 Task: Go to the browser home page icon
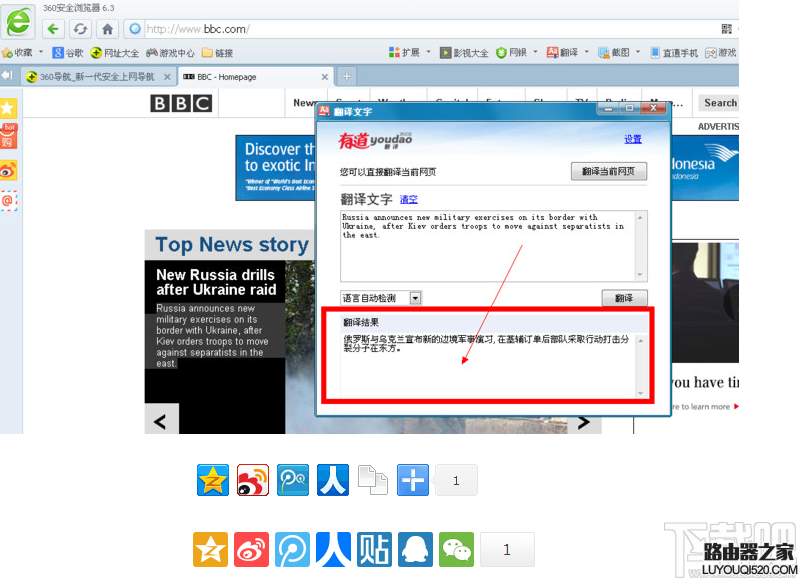(107, 29)
